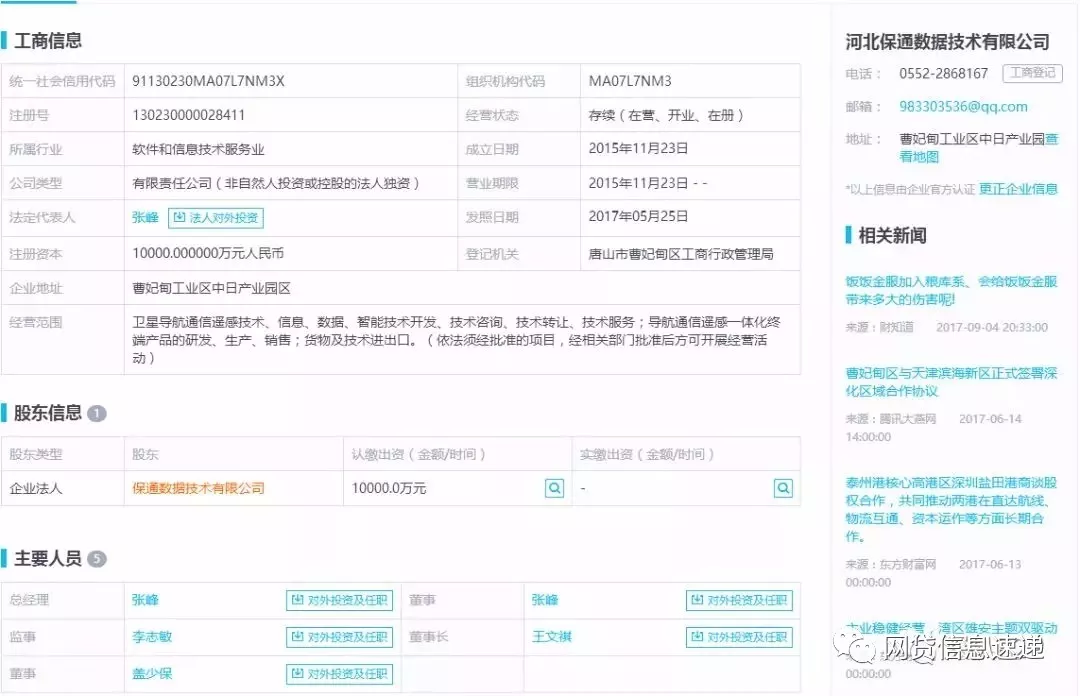Click magnifier icon beside 10000.0万元 subscribed capital
This screenshot has width=1080, height=696.
554,489
